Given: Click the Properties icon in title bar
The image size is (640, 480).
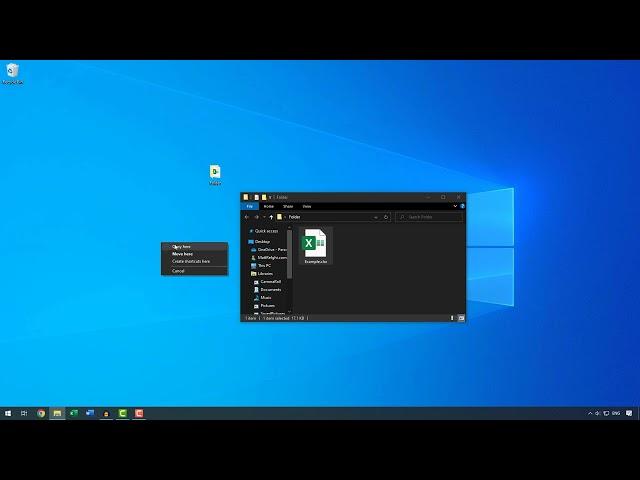Looking at the screenshot, I should tap(257, 197).
